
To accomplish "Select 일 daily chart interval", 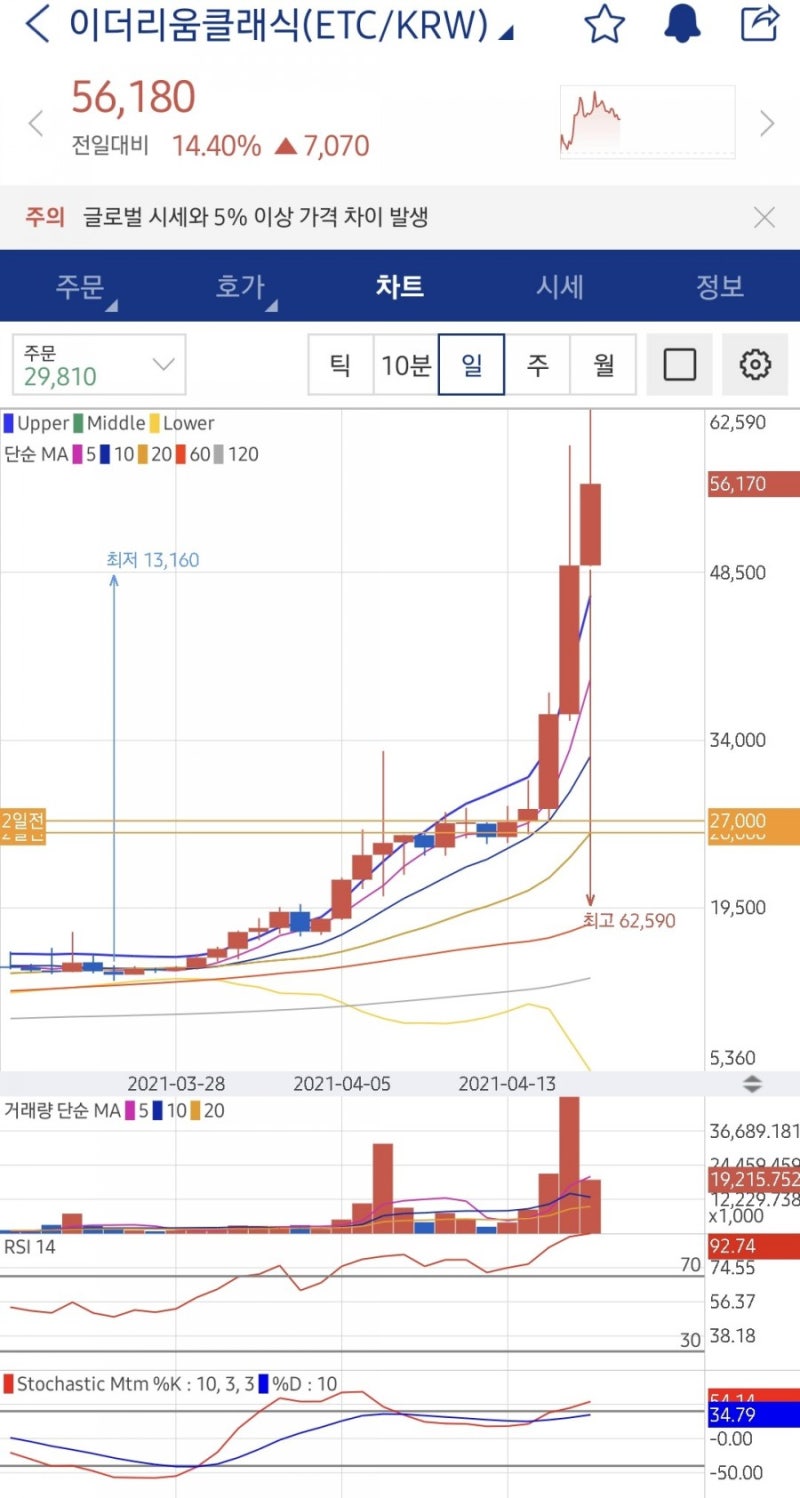I will pyautogui.click(x=471, y=365).
